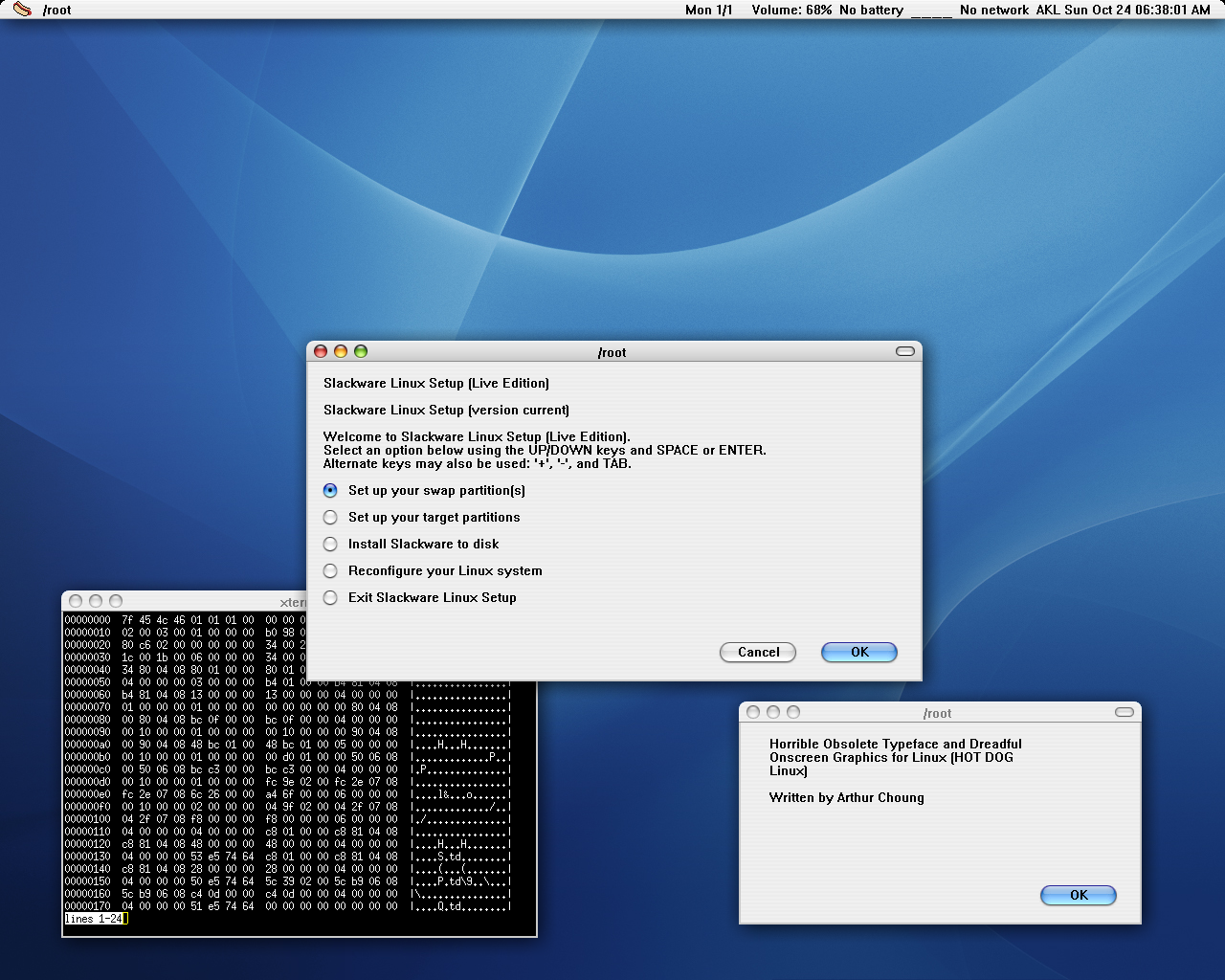This screenshot has height=980, width=1225.
Task: Click the clock reading "Sun Oct 24 06:38:01 AM"
Action: [1137, 10]
